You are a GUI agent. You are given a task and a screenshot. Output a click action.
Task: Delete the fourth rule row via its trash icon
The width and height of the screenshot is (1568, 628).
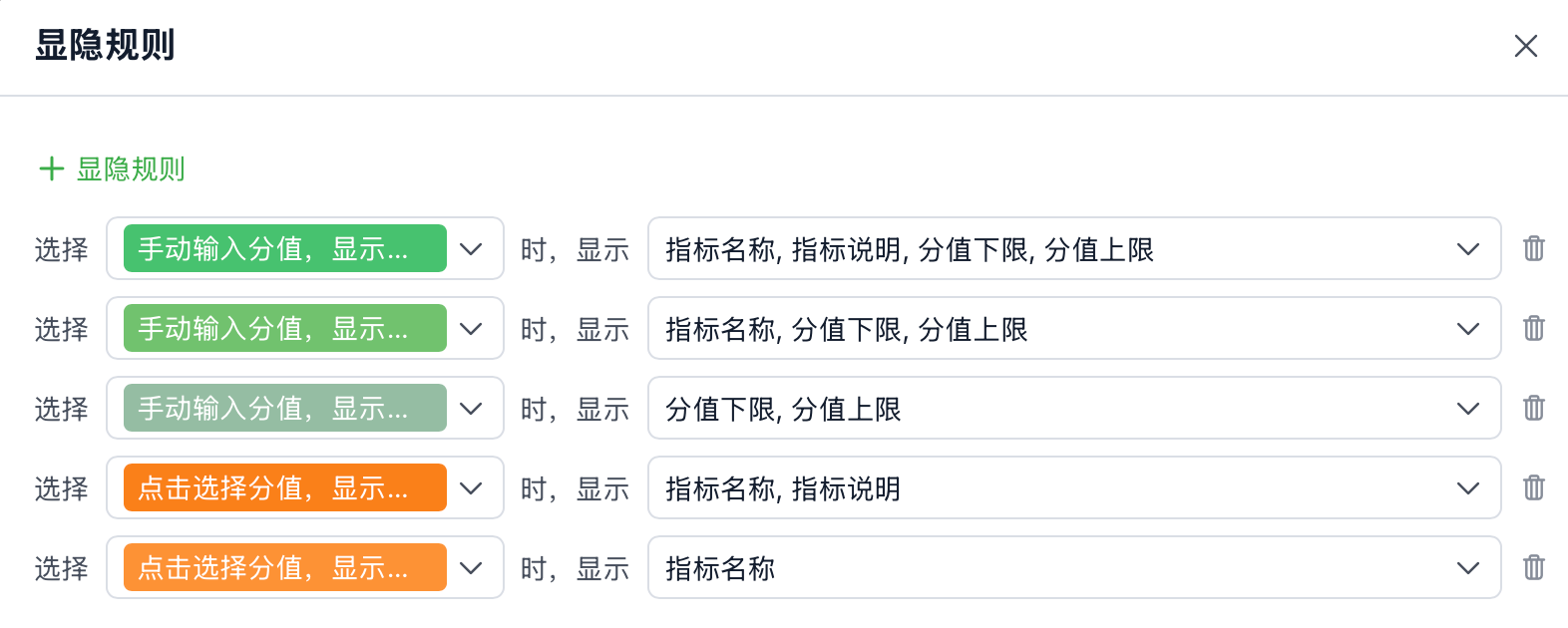1534,487
